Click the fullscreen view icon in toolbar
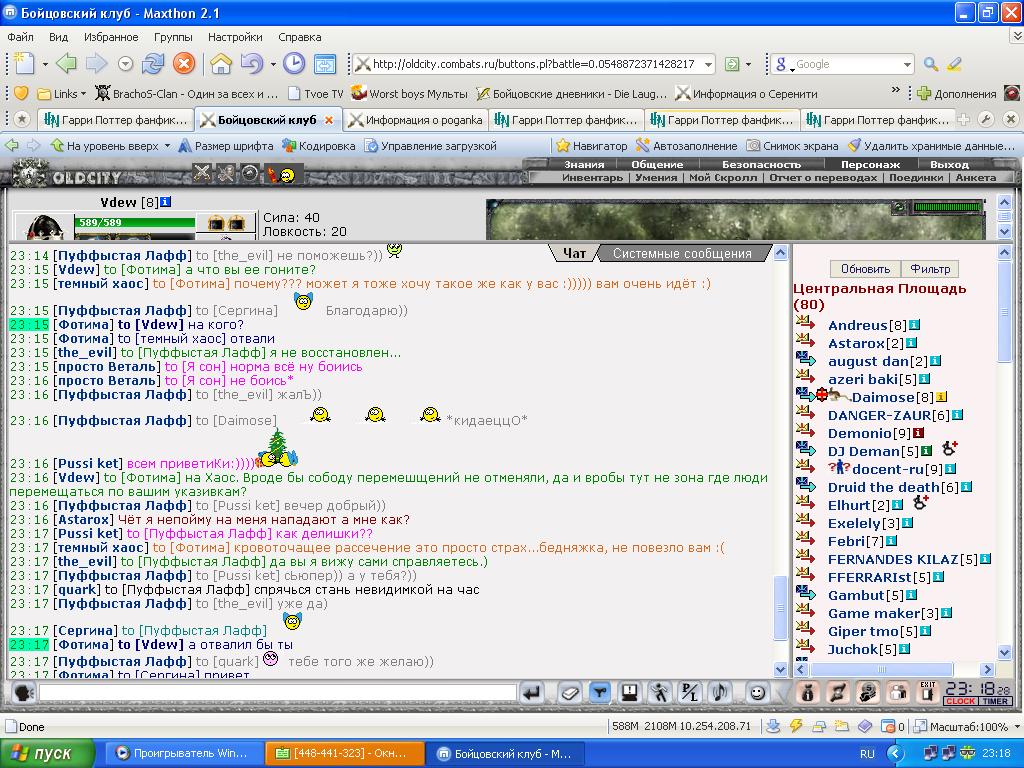1024x768 pixels. [325, 63]
